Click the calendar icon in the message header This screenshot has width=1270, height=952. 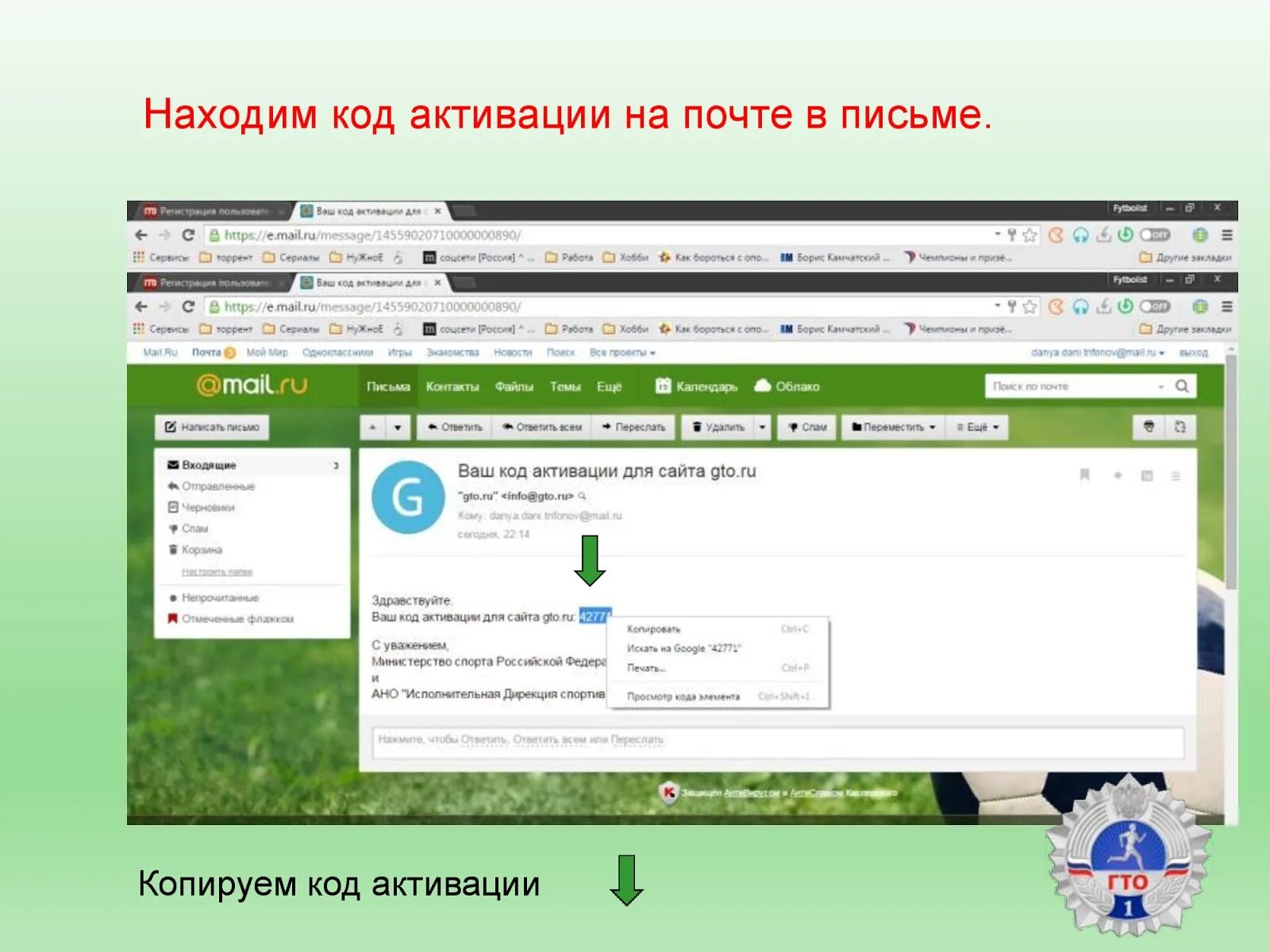1147,476
